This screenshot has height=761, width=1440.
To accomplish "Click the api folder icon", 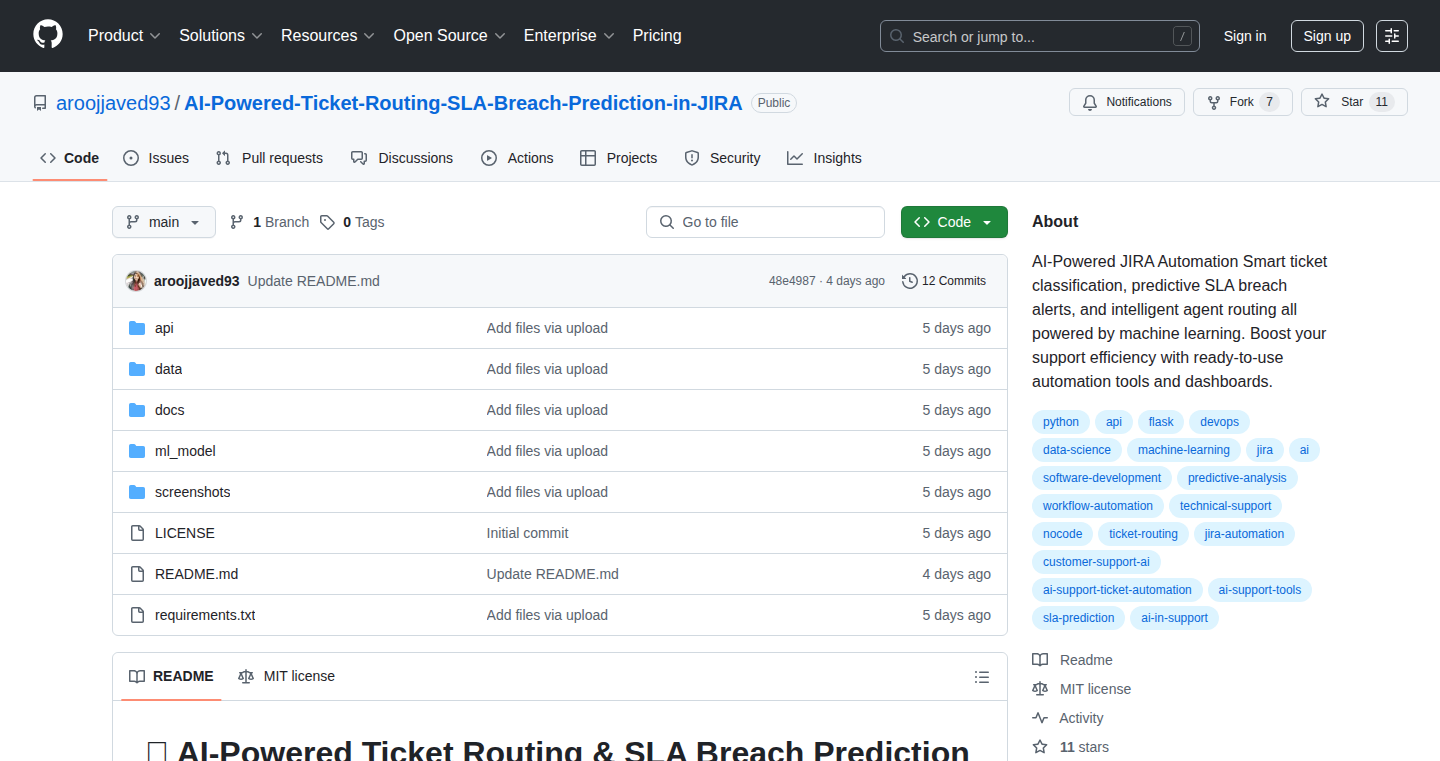I will pos(137,328).
